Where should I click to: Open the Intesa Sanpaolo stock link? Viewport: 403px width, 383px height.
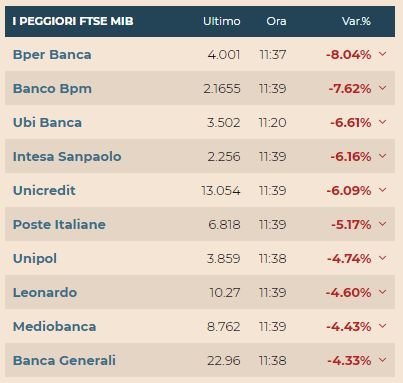[67, 157]
